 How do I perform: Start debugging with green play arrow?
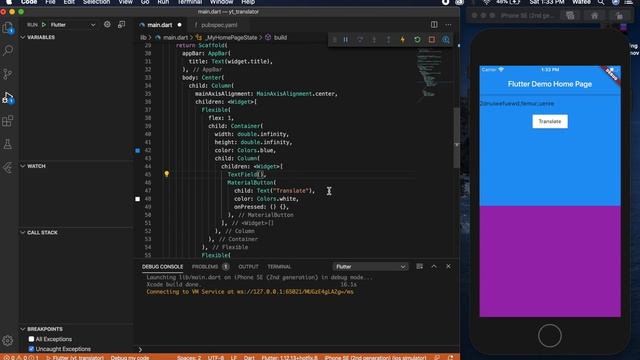(x=44, y=25)
